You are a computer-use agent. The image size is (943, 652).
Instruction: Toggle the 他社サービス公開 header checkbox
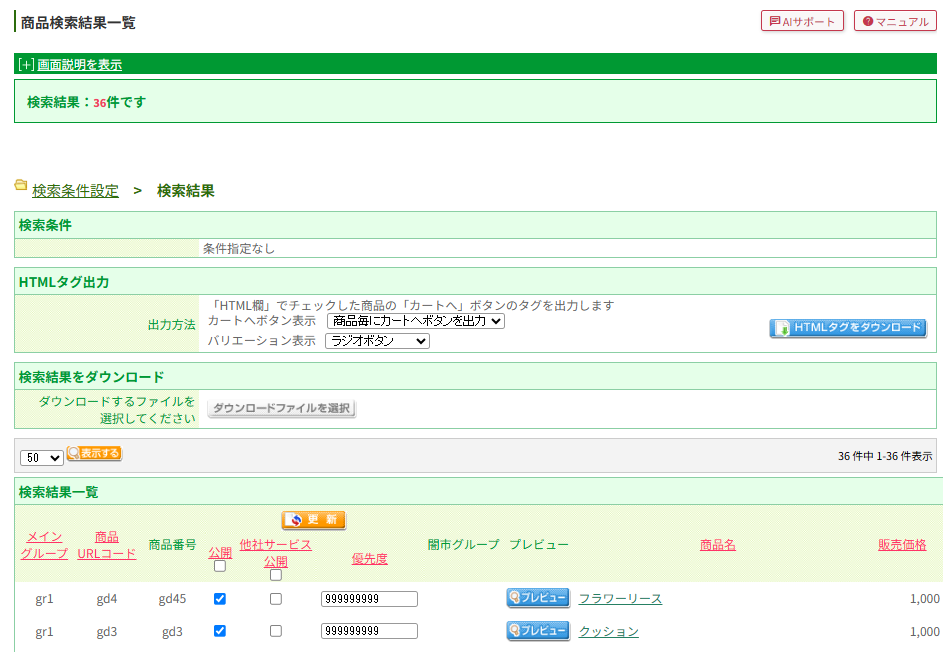tap(275, 575)
